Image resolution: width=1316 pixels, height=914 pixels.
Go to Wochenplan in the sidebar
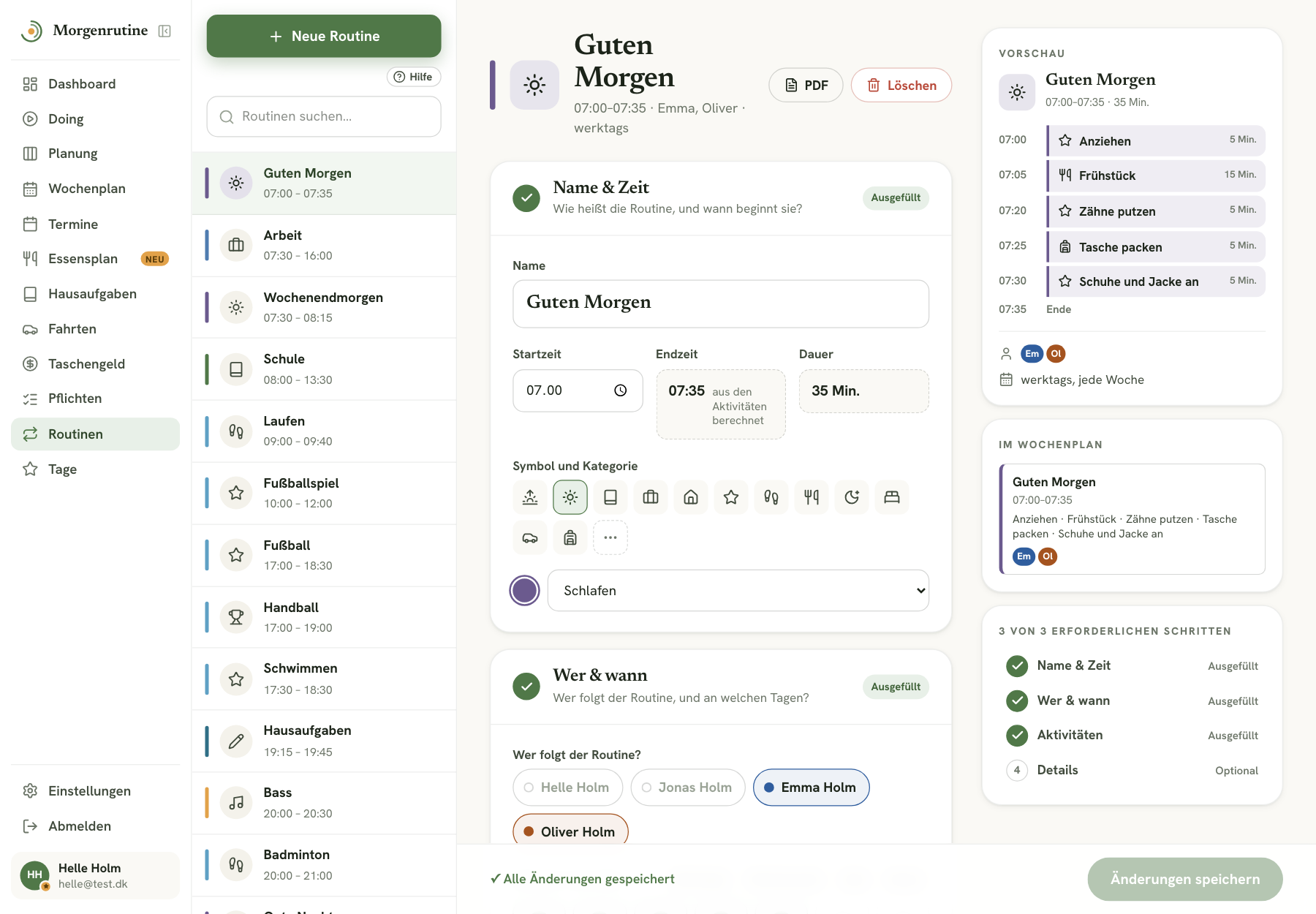[95, 189]
